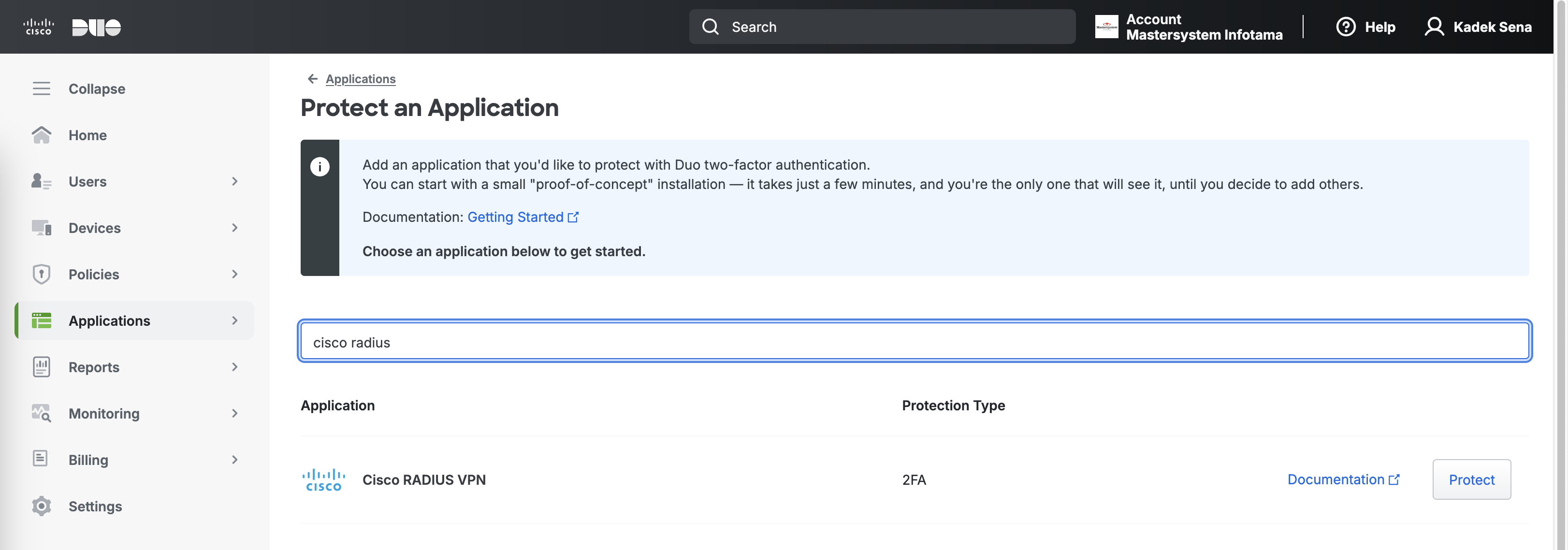Click the magnifier icon in Search bar
The width and height of the screenshot is (1568, 550).
pos(710,27)
